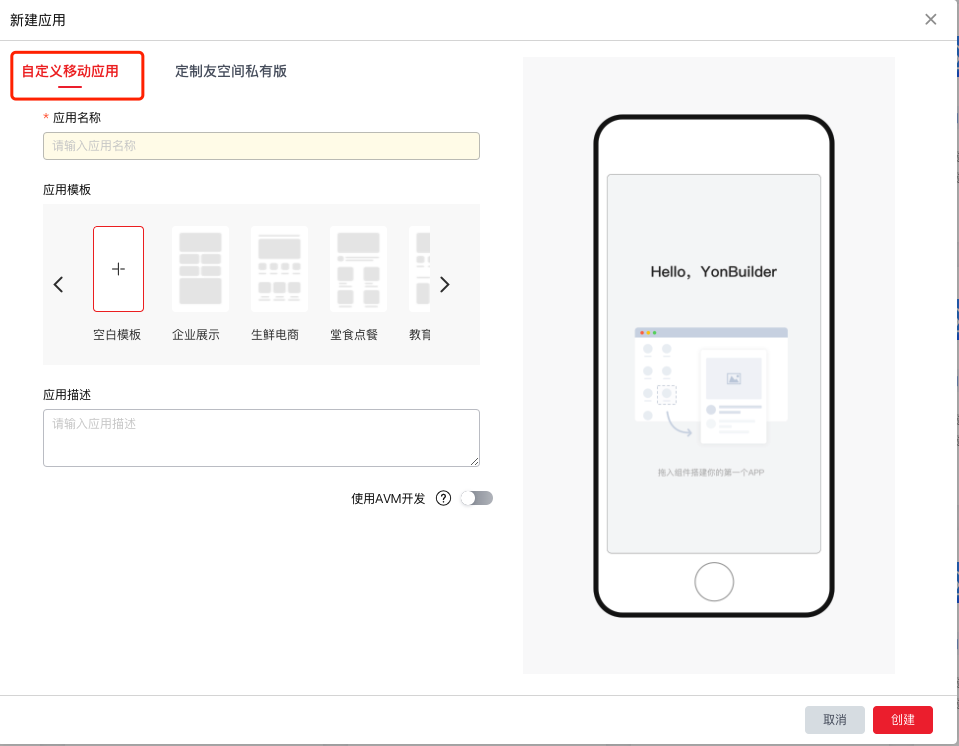
Task: Click the 生鲜电商 label text
Action: click(275, 334)
